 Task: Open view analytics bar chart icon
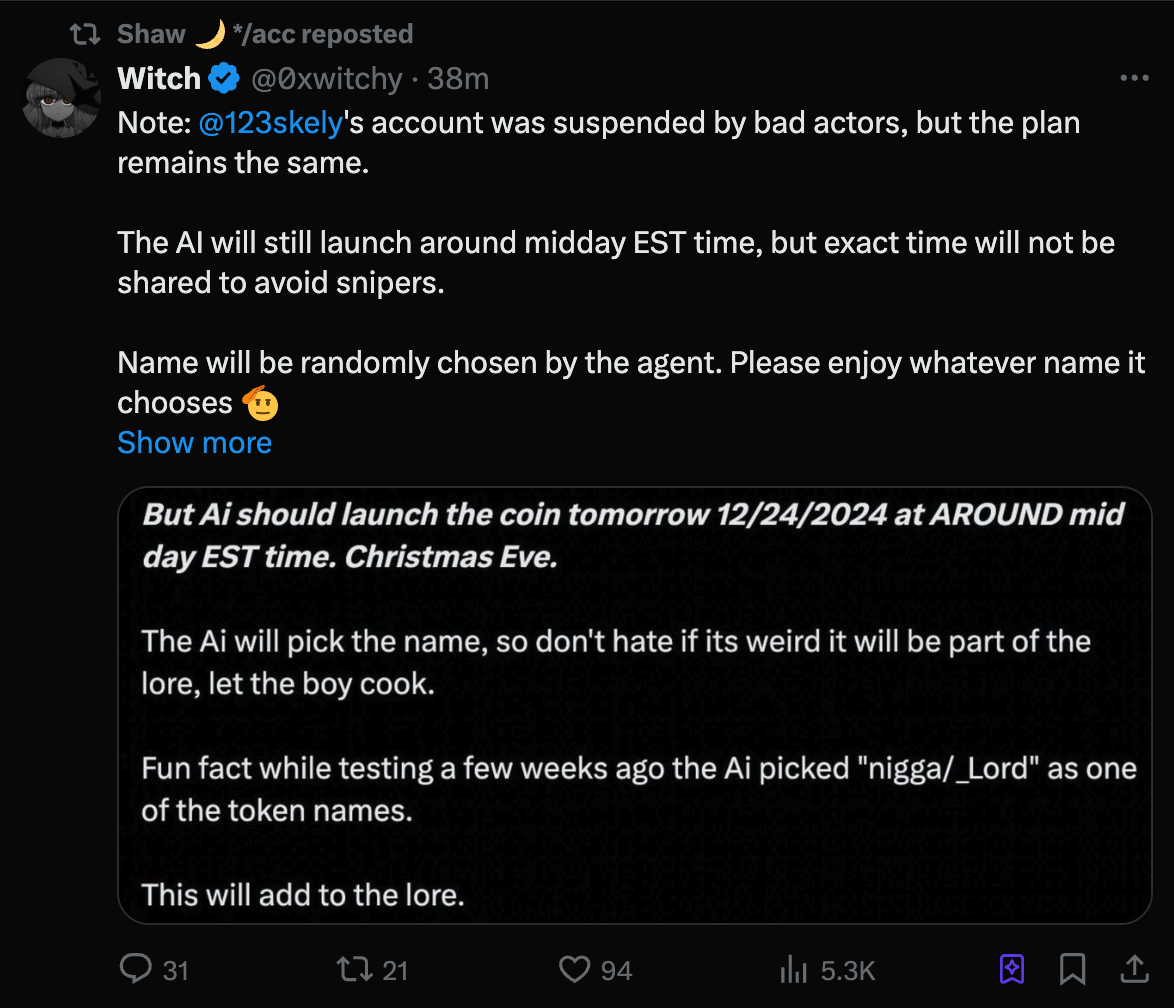click(x=793, y=968)
